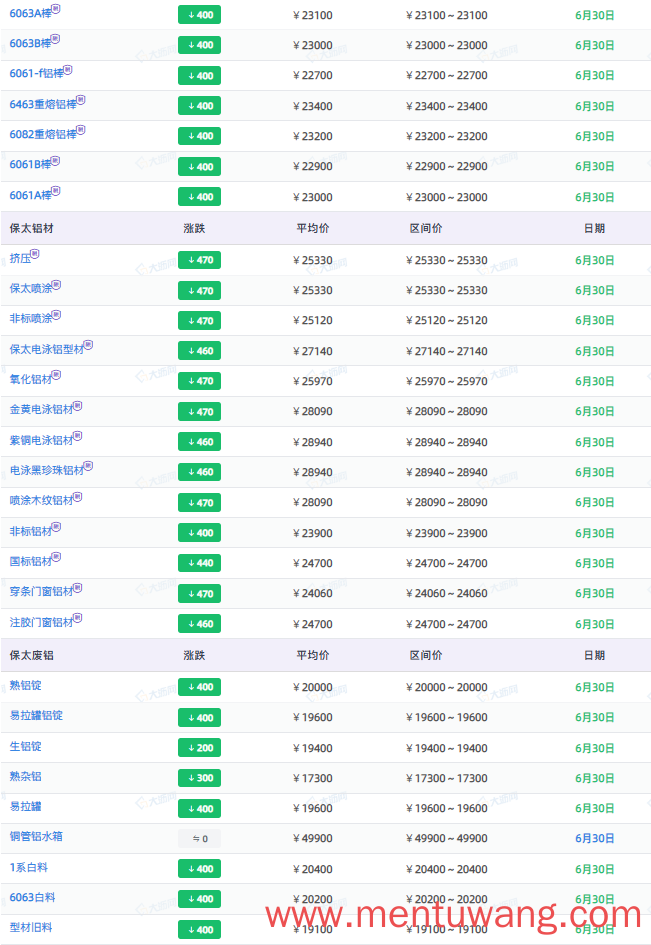Open the 熟杂铝 link
Viewport: 651px width, 945px height.
click(25, 777)
